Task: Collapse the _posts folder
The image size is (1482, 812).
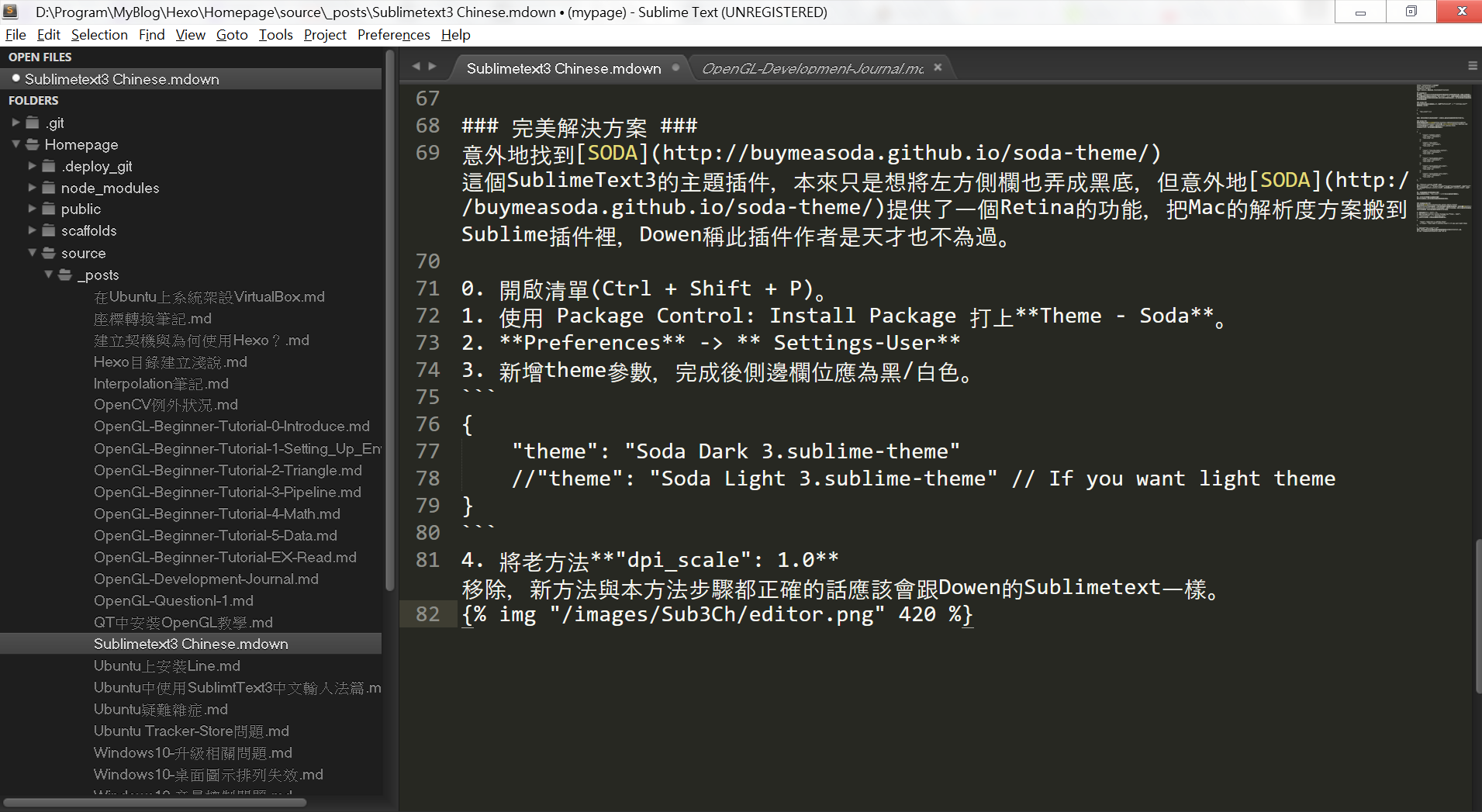Action: coord(49,275)
